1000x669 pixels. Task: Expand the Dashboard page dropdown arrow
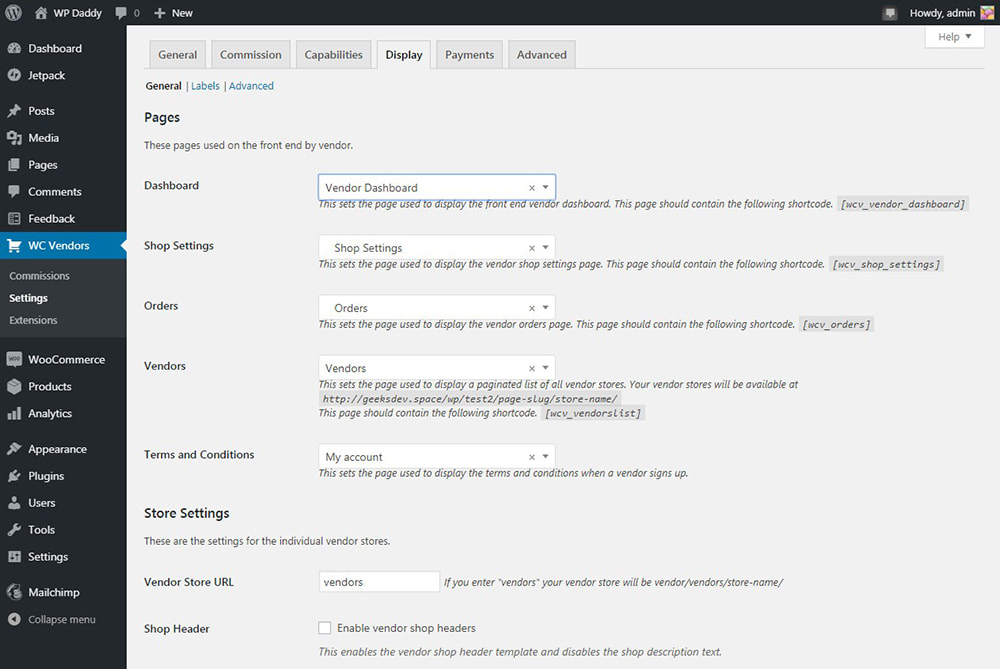pos(545,187)
